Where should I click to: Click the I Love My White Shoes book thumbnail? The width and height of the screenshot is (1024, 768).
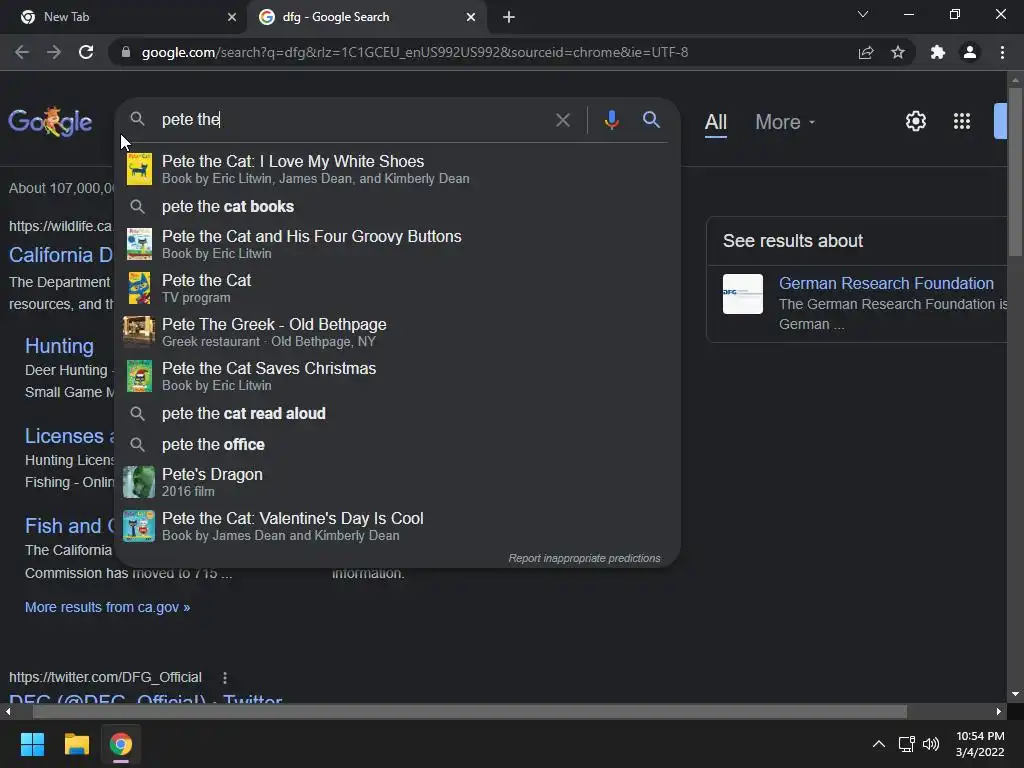click(139, 169)
